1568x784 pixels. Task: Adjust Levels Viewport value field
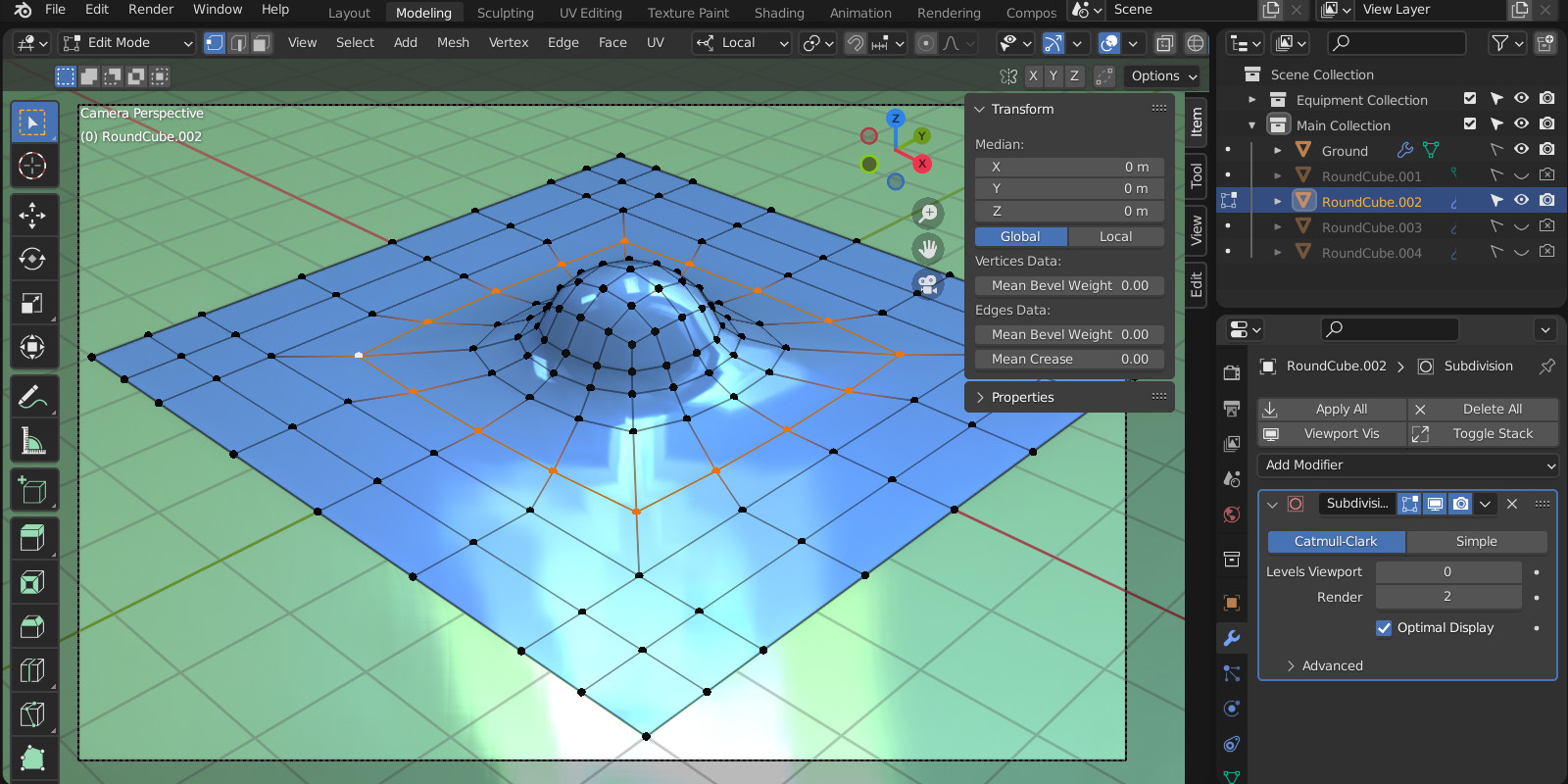tap(1447, 571)
